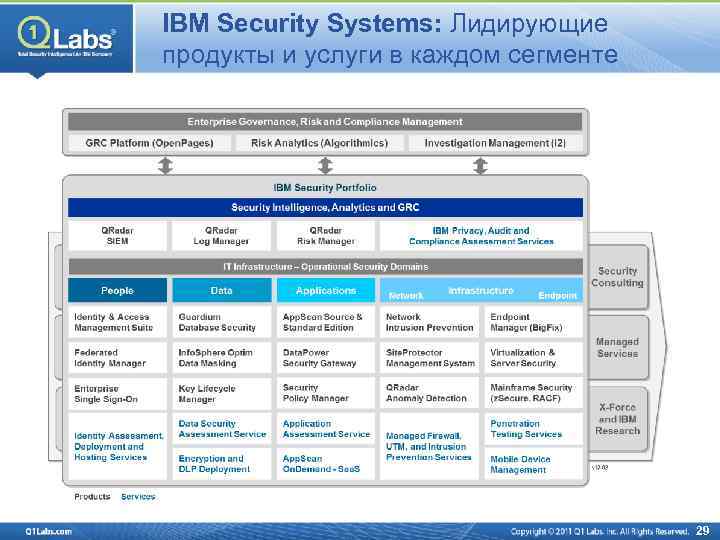Select Endpoint Manager (BigFix)
The image size is (720, 540).
534,322
